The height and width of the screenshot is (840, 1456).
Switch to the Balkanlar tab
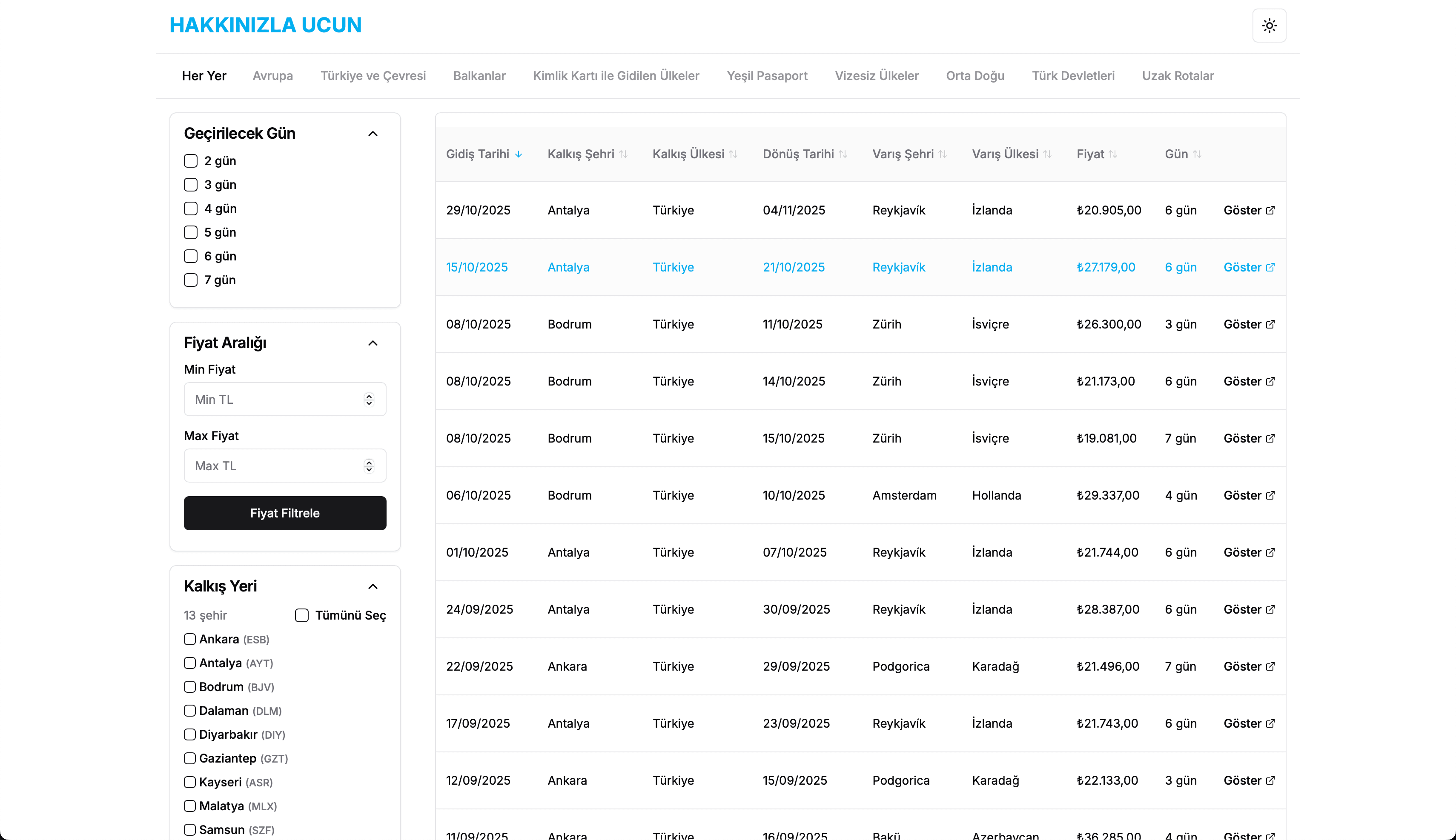click(479, 76)
